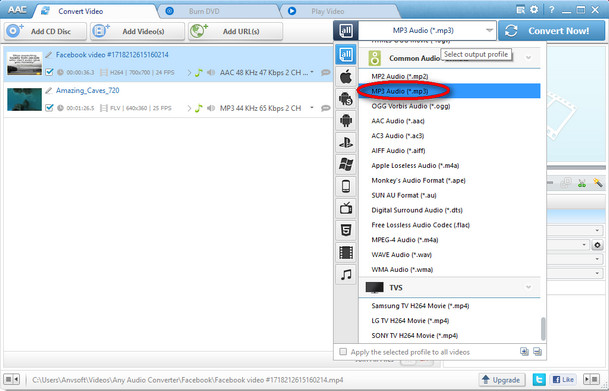This screenshot has height=391, width=609.
Task: Open audio track dropdown for Facebook video
Action: 312,72
